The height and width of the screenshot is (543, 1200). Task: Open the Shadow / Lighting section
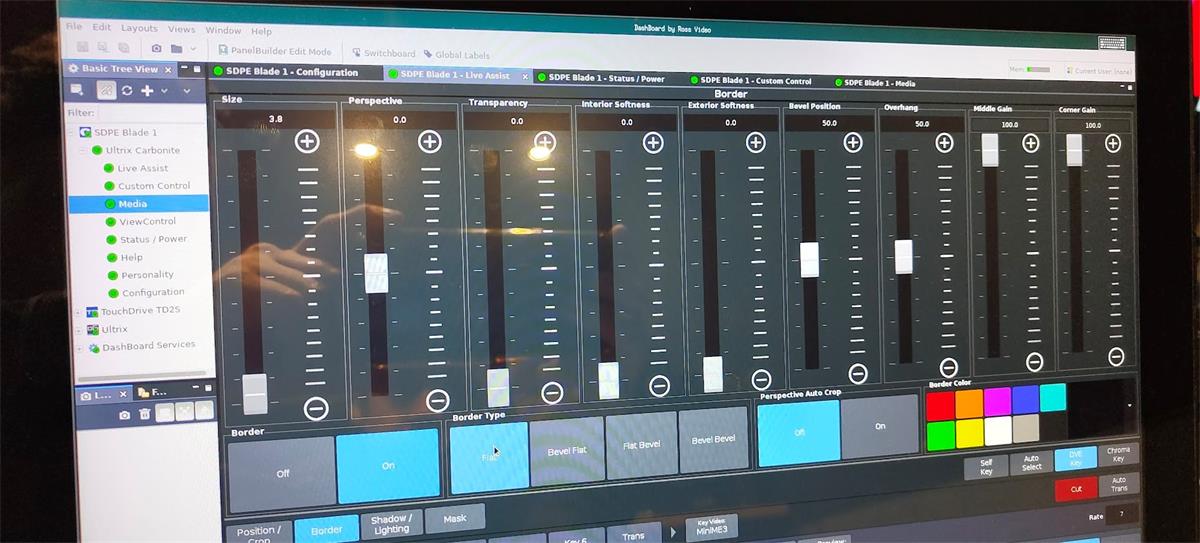(x=390, y=523)
